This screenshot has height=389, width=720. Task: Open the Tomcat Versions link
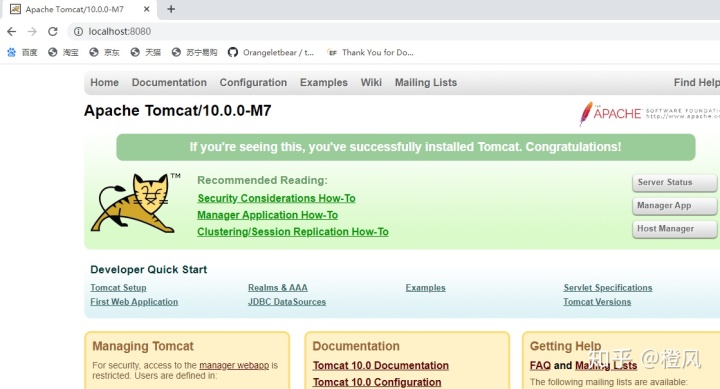coord(597,302)
